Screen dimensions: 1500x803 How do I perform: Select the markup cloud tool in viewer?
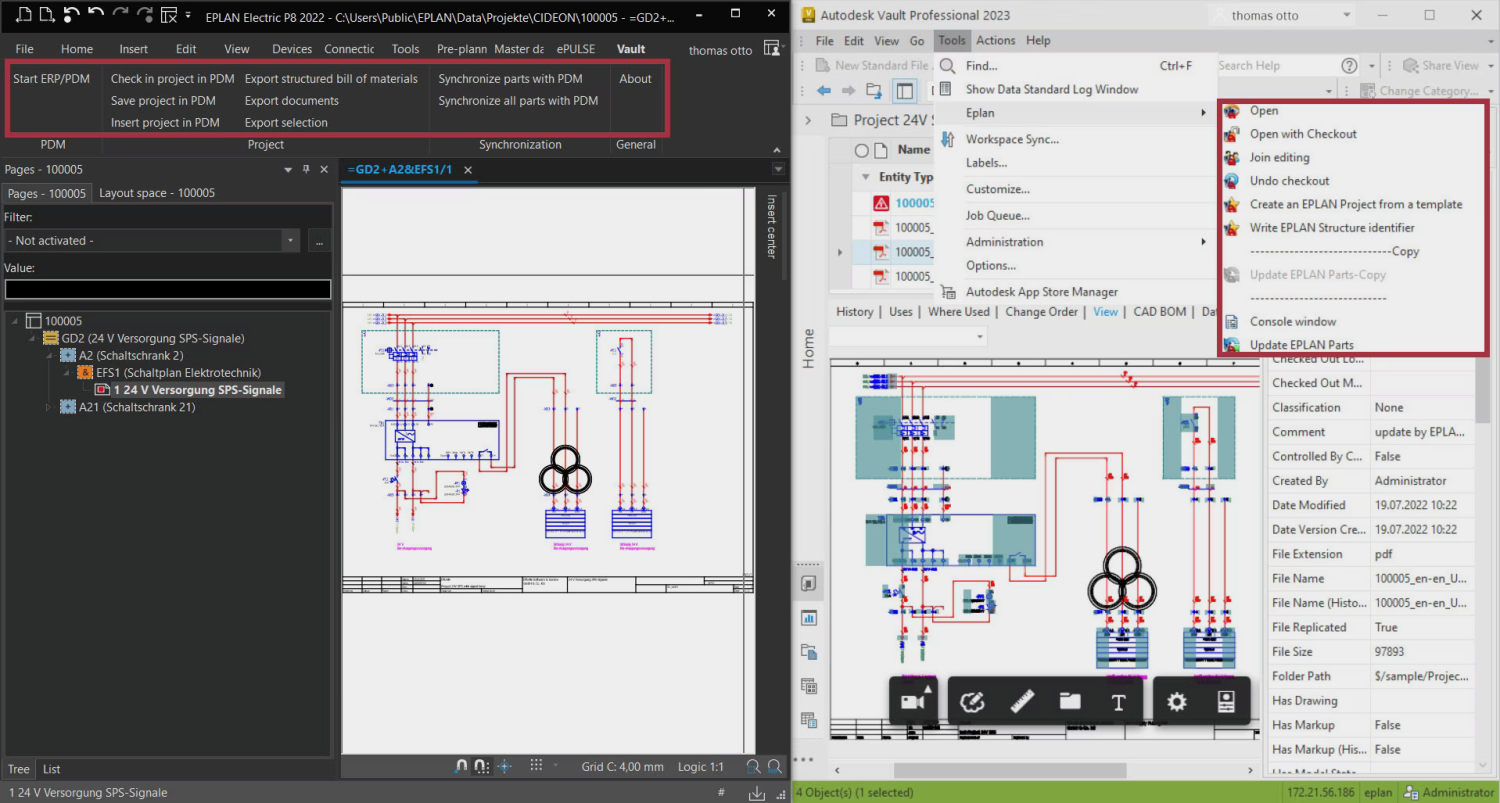(x=972, y=701)
